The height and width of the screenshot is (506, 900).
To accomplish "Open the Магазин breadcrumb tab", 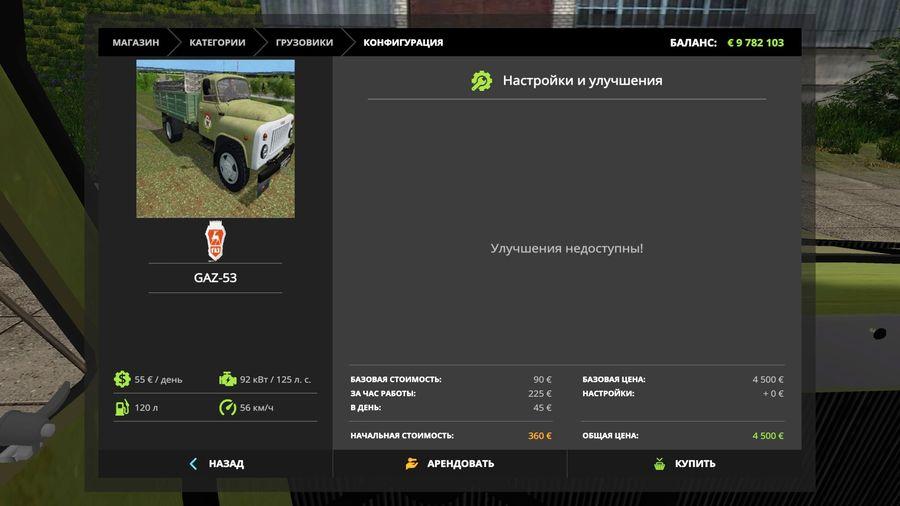I will point(135,43).
